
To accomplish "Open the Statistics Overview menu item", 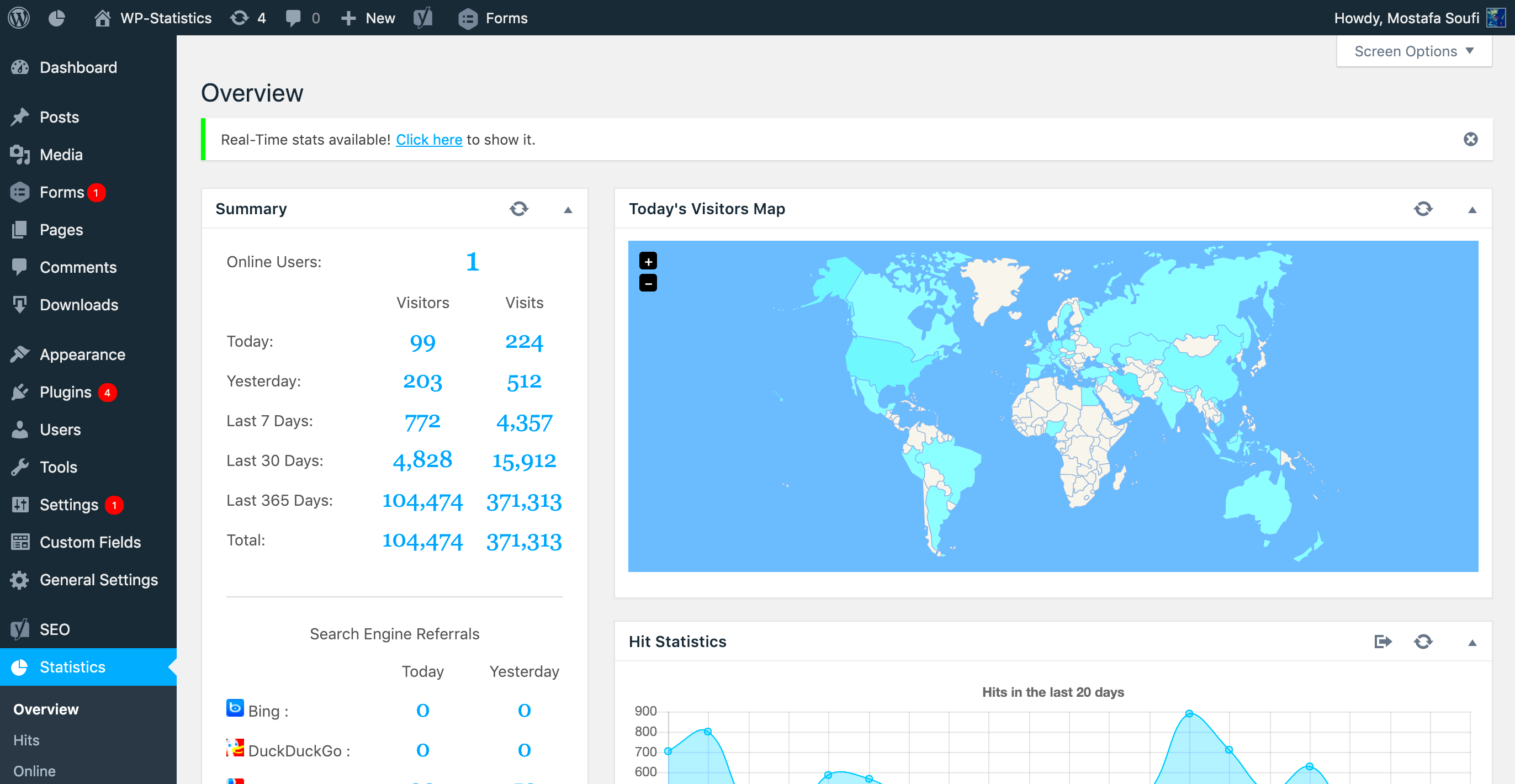I will (46, 709).
